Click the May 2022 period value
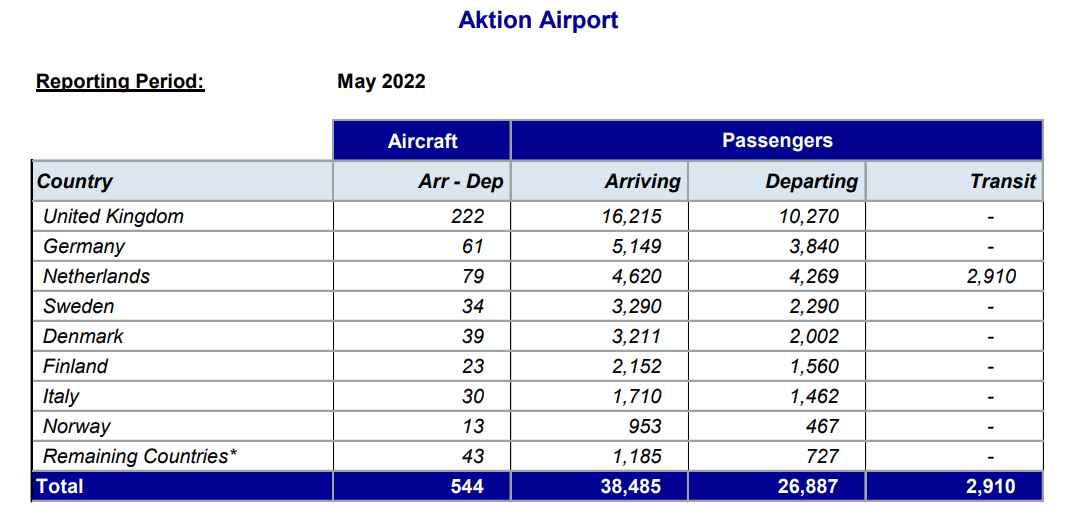This screenshot has width=1070, height=528. click(381, 82)
